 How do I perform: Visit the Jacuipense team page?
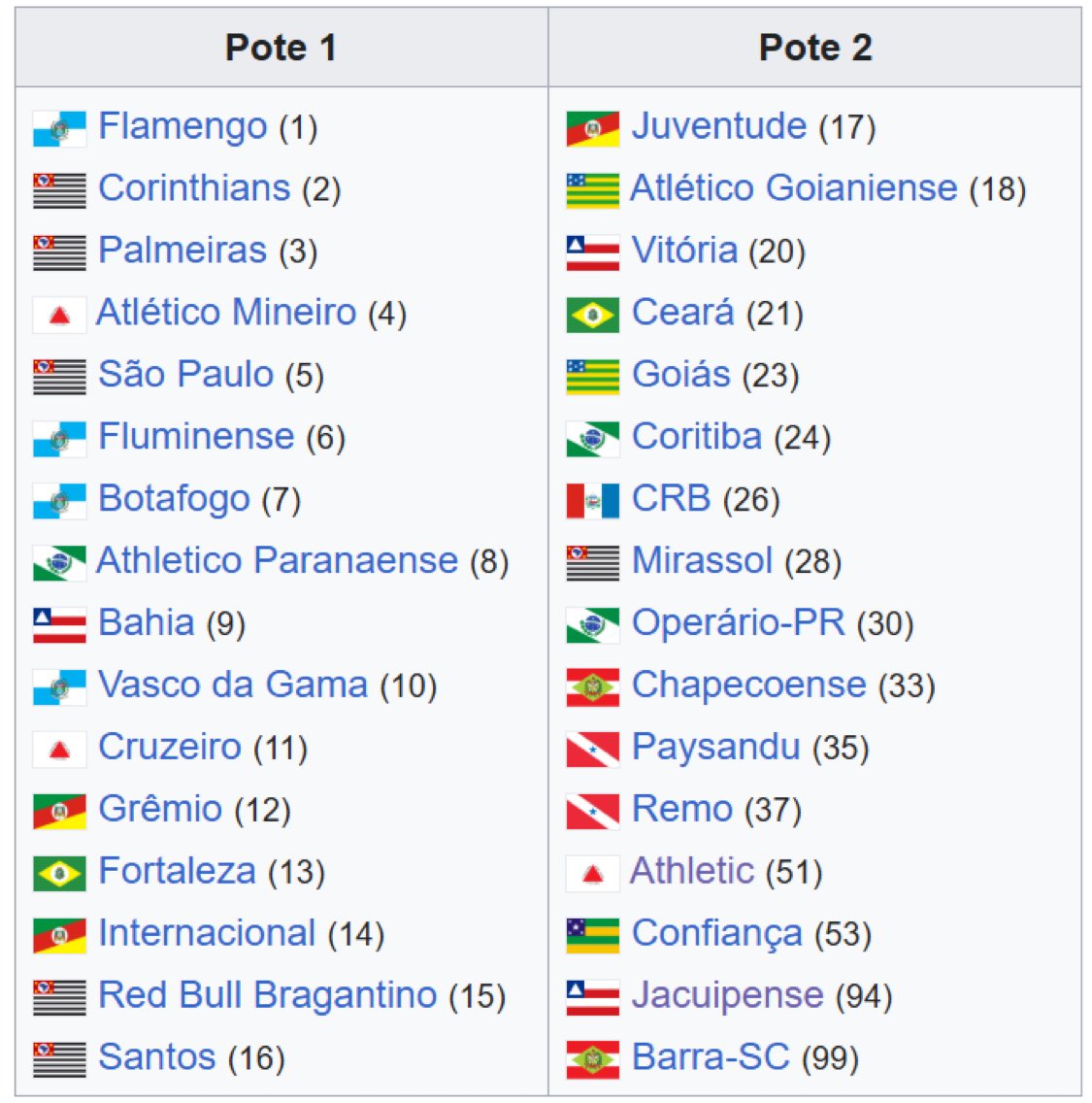coord(727,995)
